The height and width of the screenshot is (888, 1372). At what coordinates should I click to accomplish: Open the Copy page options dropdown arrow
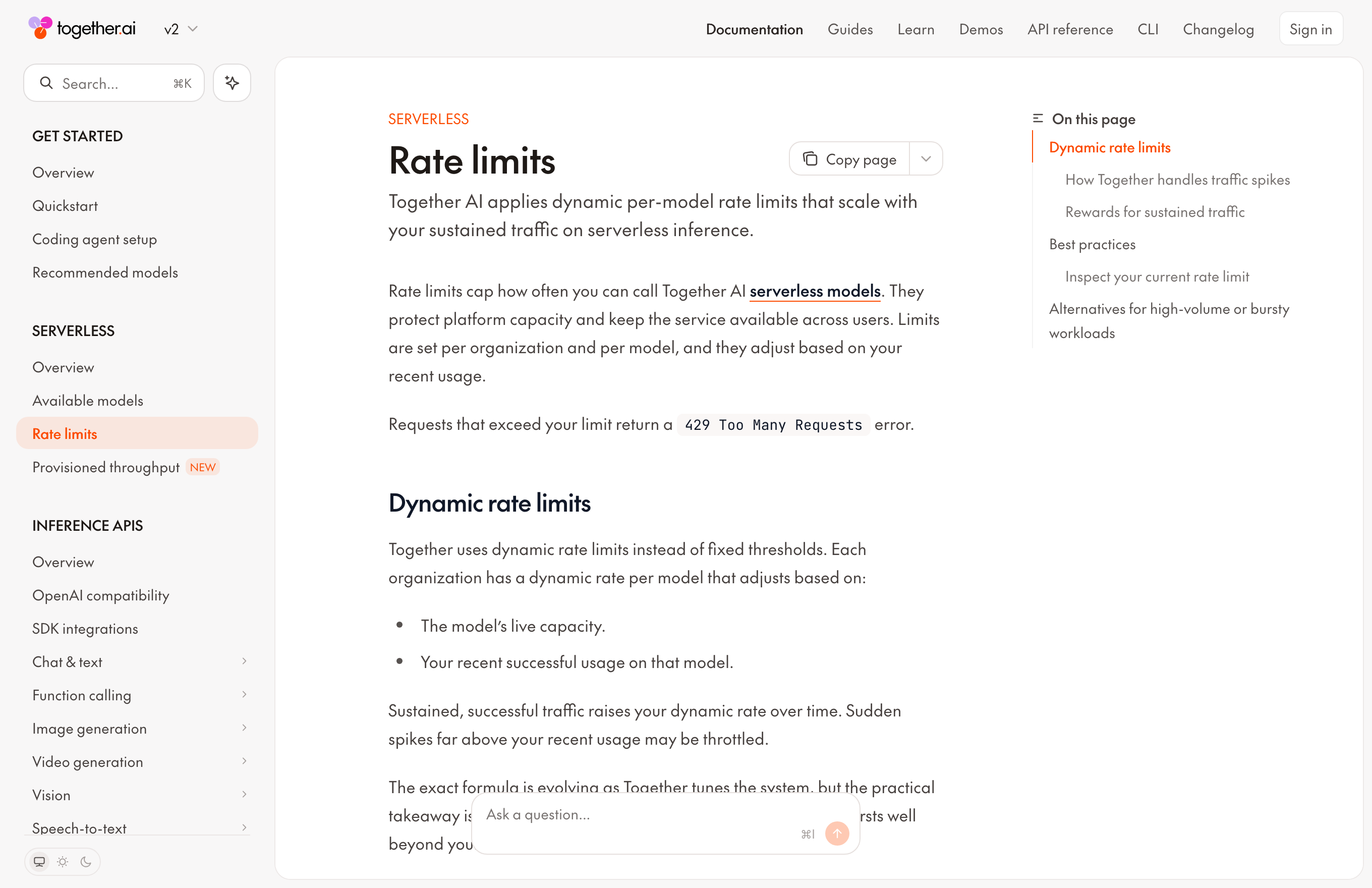click(x=926, y=158)
